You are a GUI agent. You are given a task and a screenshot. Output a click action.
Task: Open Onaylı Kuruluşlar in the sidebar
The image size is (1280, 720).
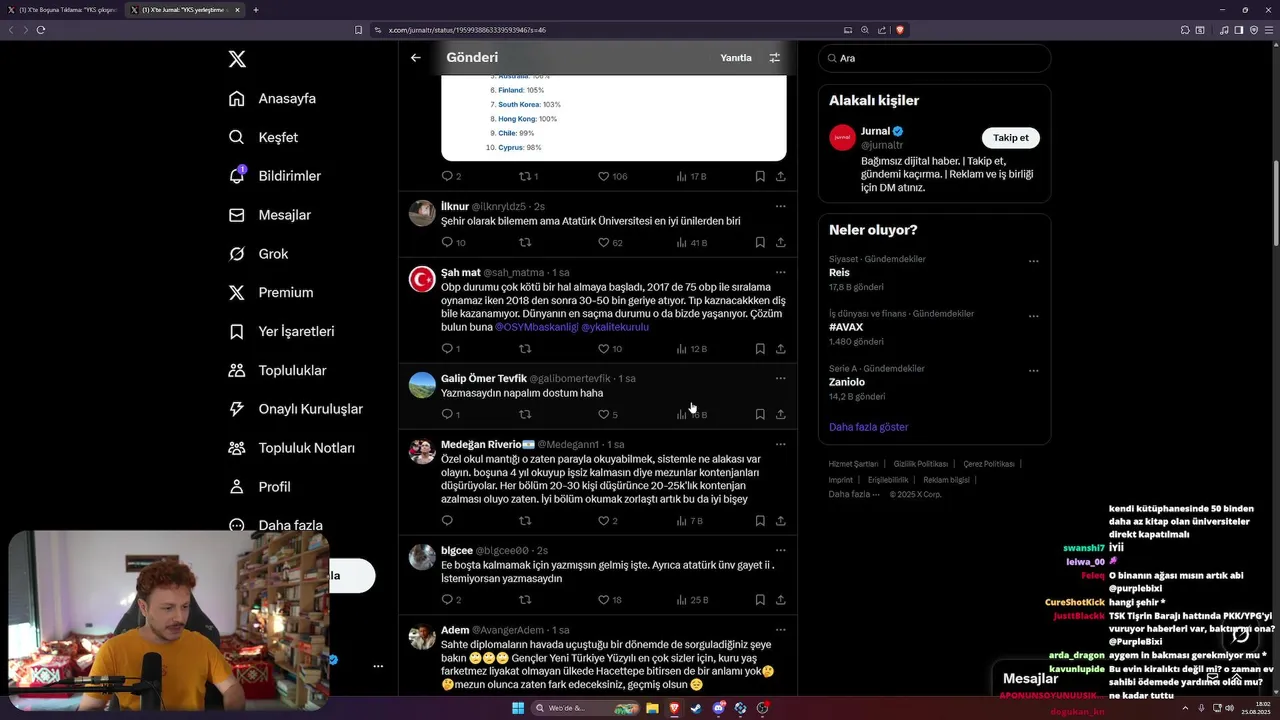295,409
